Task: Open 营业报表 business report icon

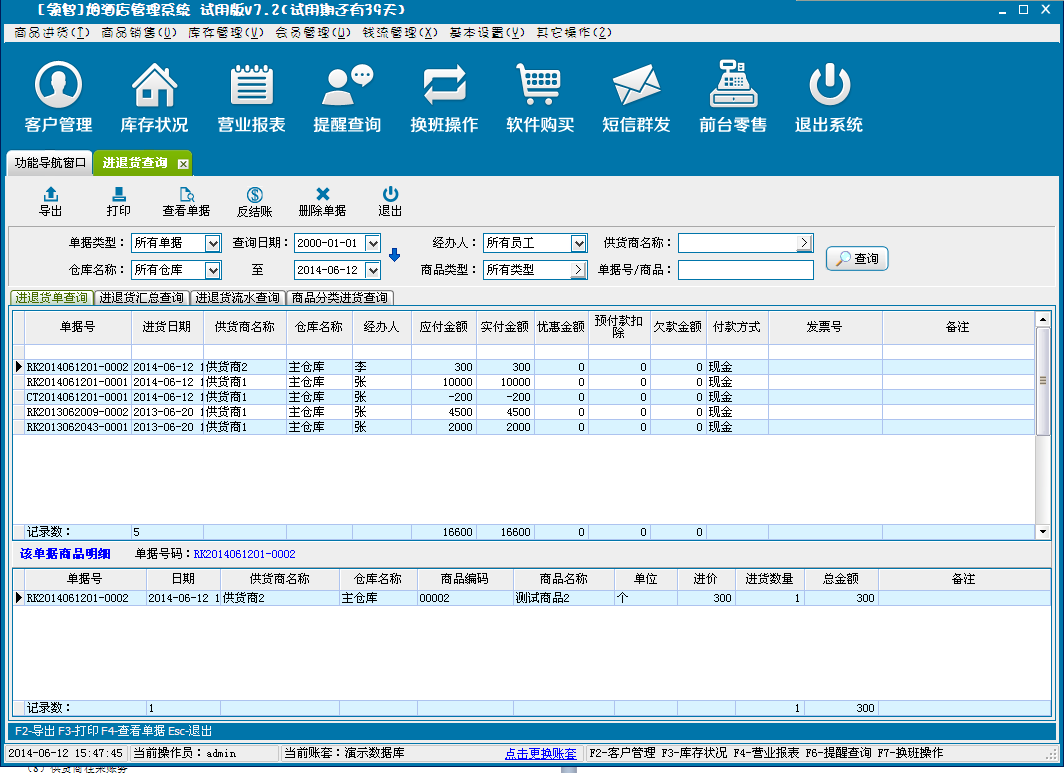Action: pos(252,87)
